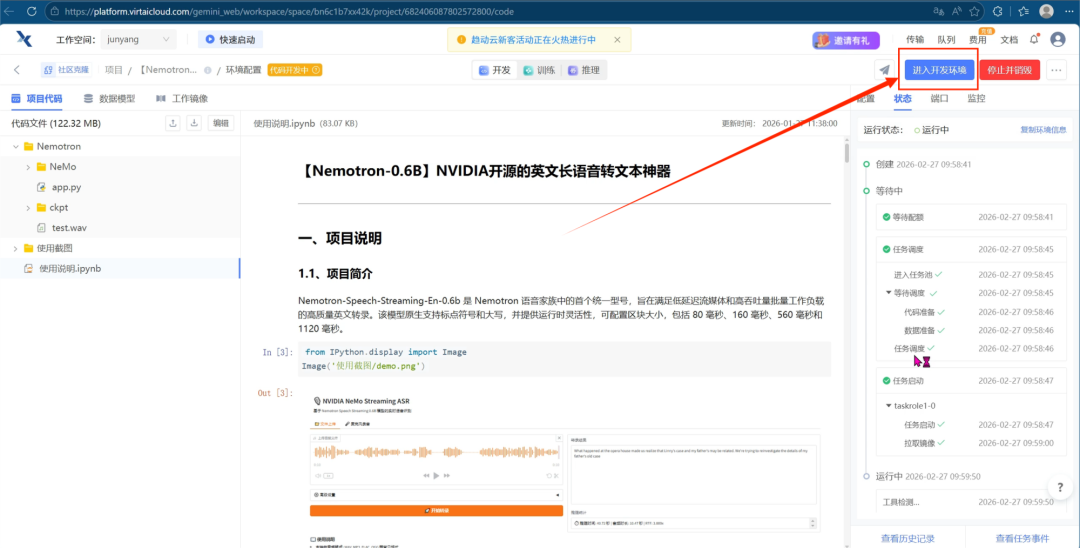Click the 查看任务事件 button
Screen dimensions: 1080x548
(x=1022, y=538)
